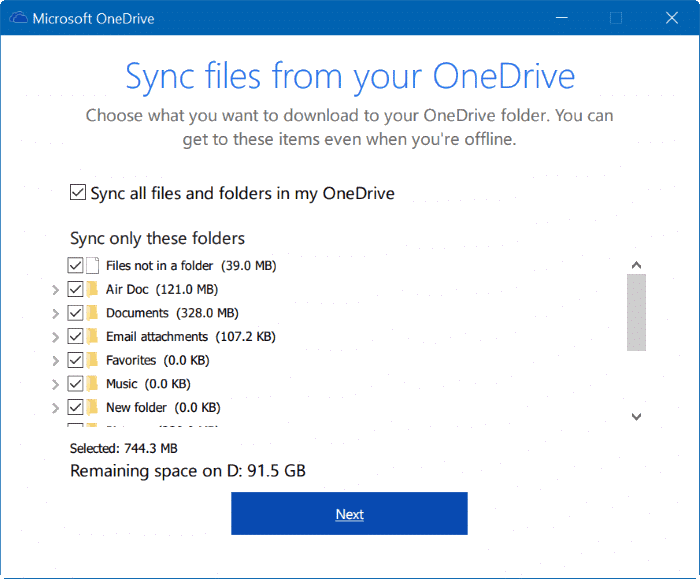
Task: Toggle the New folder checkbox
Action: point(75,407)
